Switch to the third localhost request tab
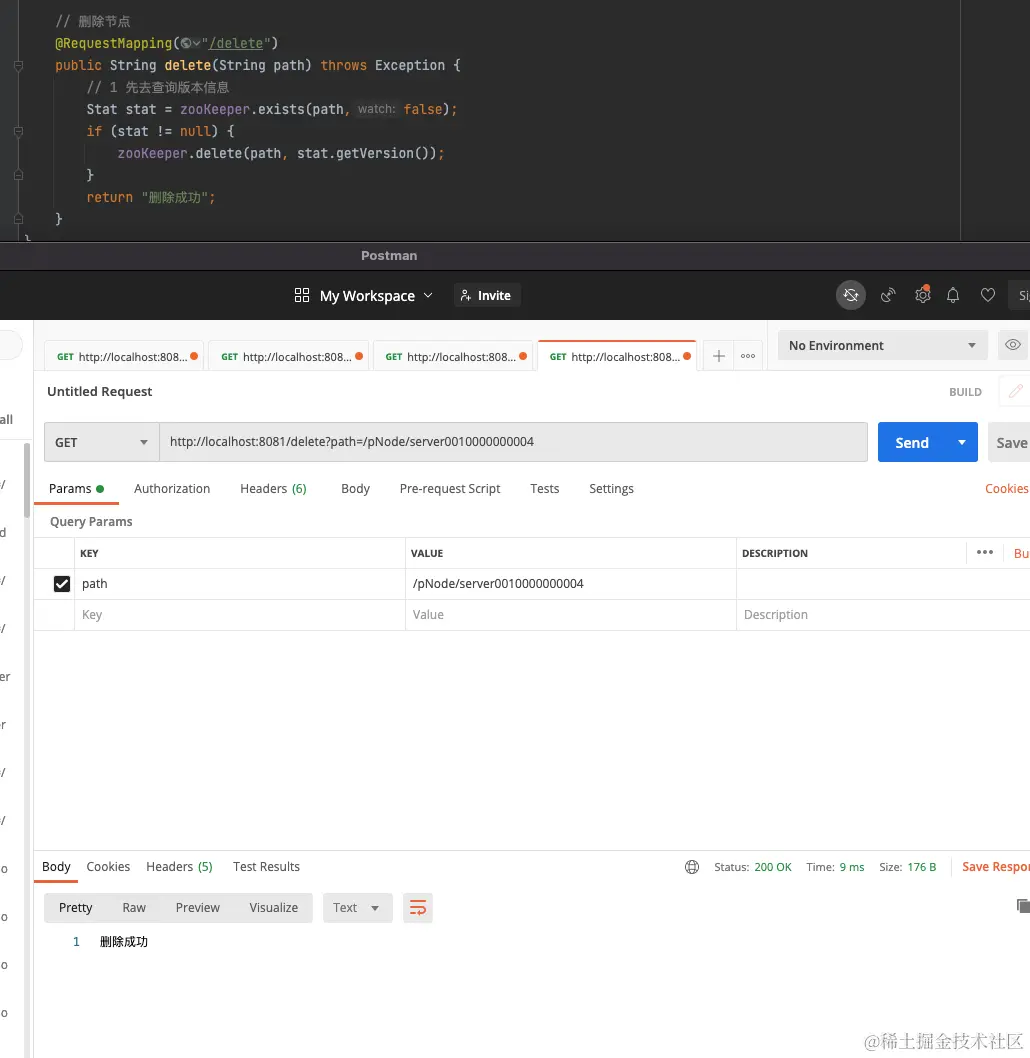1030x1058 pixels. tap(452, 356)
